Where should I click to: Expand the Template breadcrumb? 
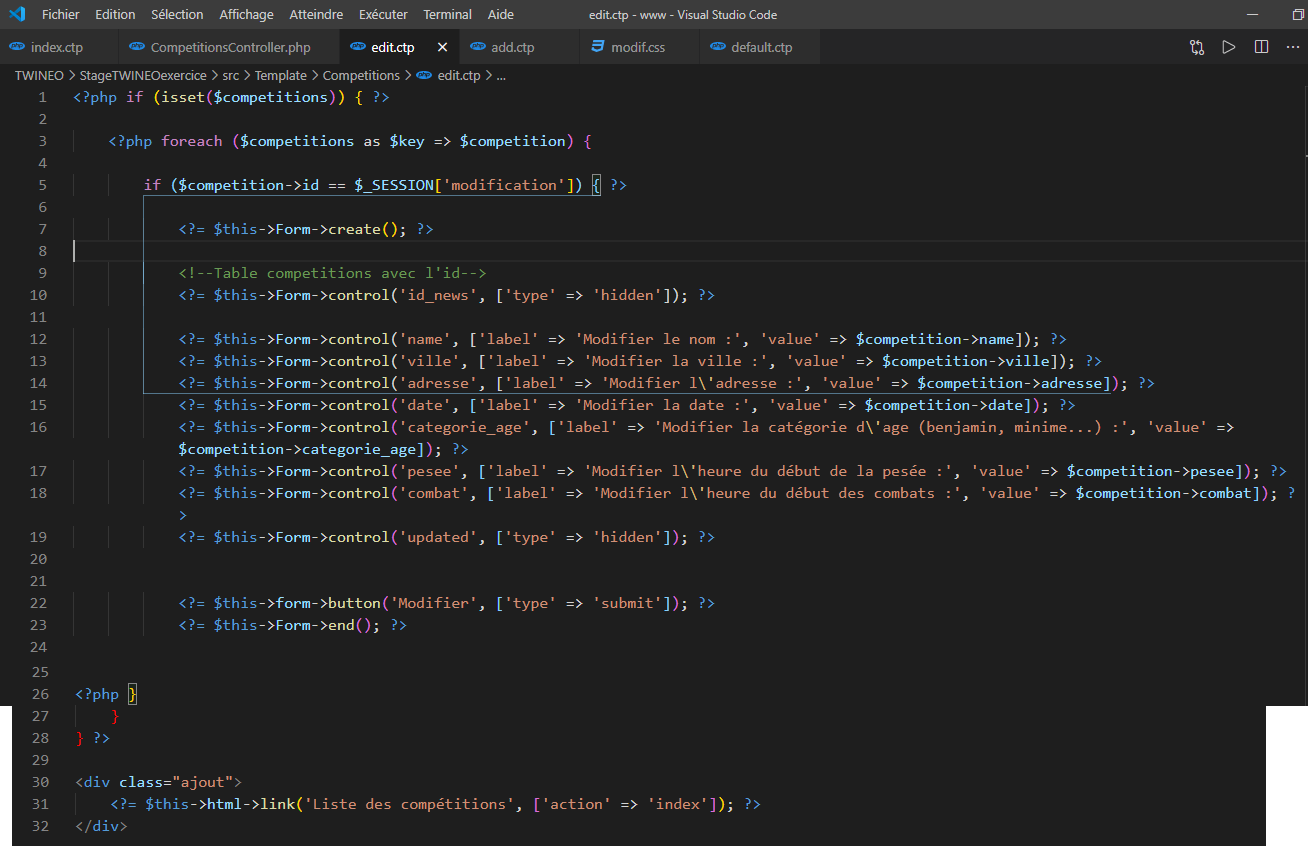coord(281,75)
